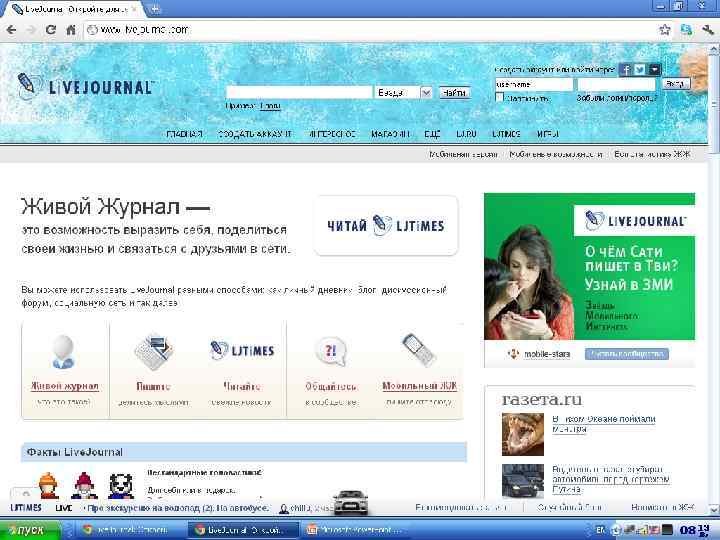This screenshot has width=720, height=540.
Task: Open the browser home page icon
Action: coord(71,30)
